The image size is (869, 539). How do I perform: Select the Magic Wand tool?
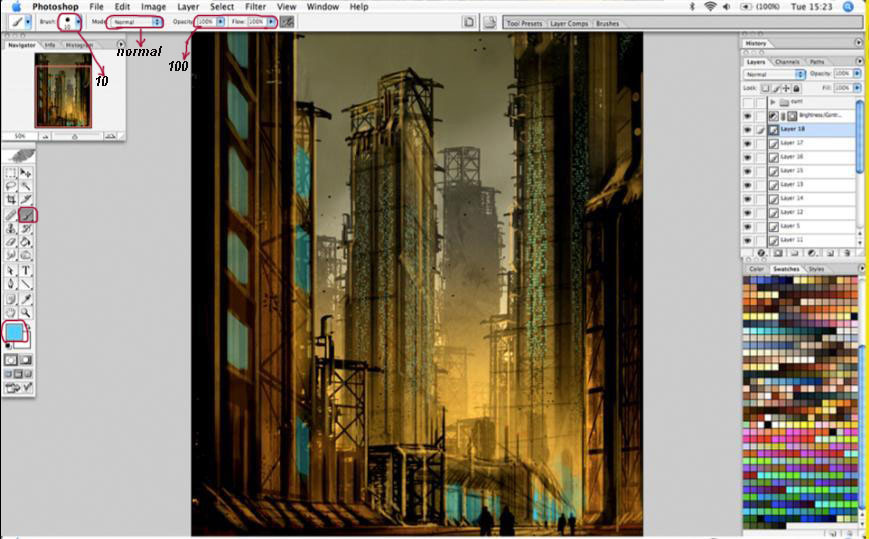click(25, 186)
